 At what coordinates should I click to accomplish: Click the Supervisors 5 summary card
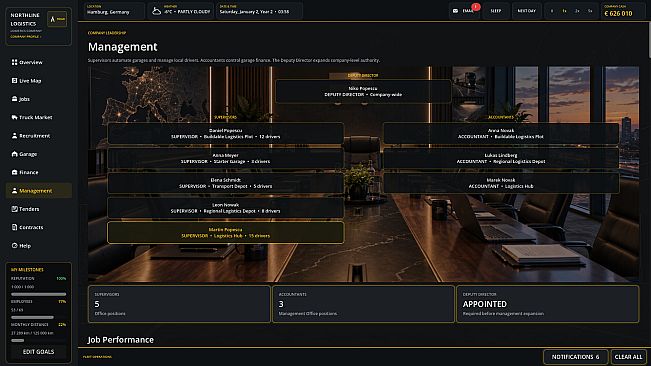[179, 304]
